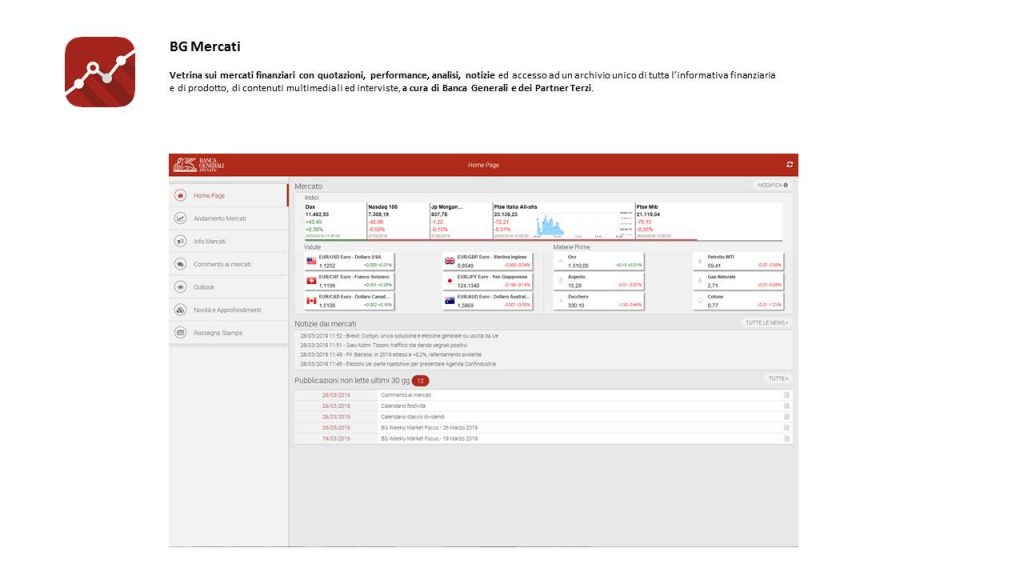Open the Oro commodity card

(x=599, y=261)
